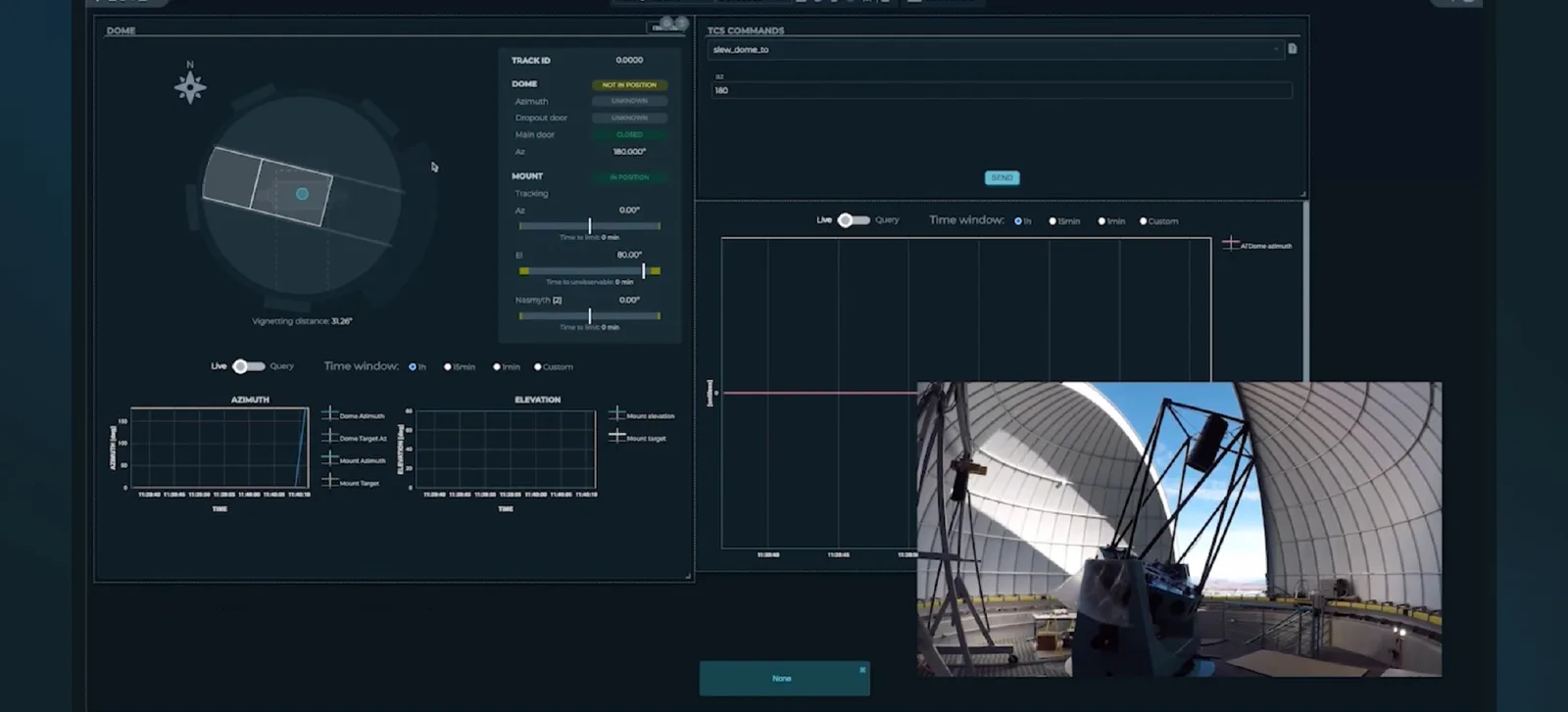Viewport: 1568px width, 712px height.
Task: Click the Mount Target legend marker under Azimuth
Action: pos(330,481)
